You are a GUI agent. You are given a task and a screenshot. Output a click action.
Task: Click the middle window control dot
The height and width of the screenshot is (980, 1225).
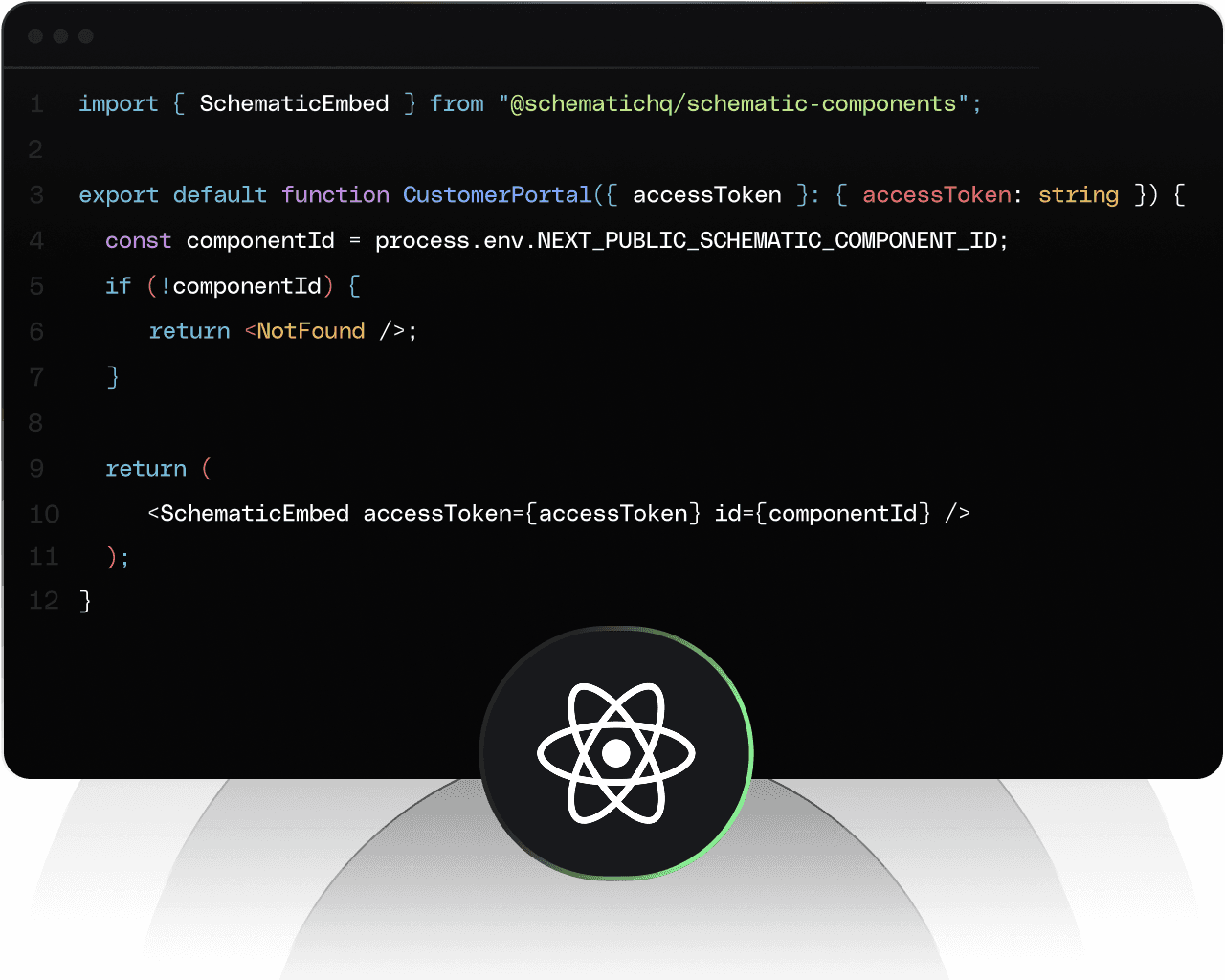click(60, 36)
